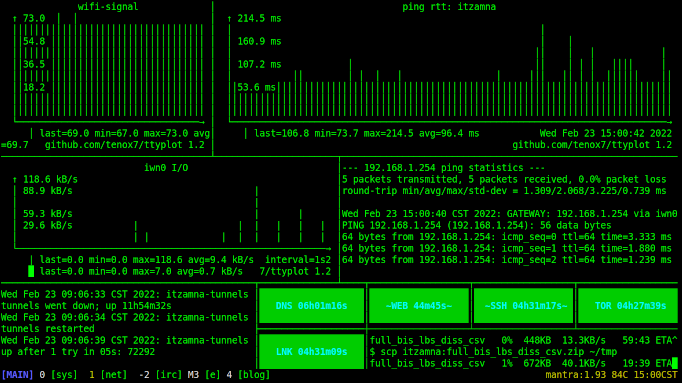This screenshot has height=383, width=682.
Task: Click the '5 packets transmitted' summary line
Action: 504,179
